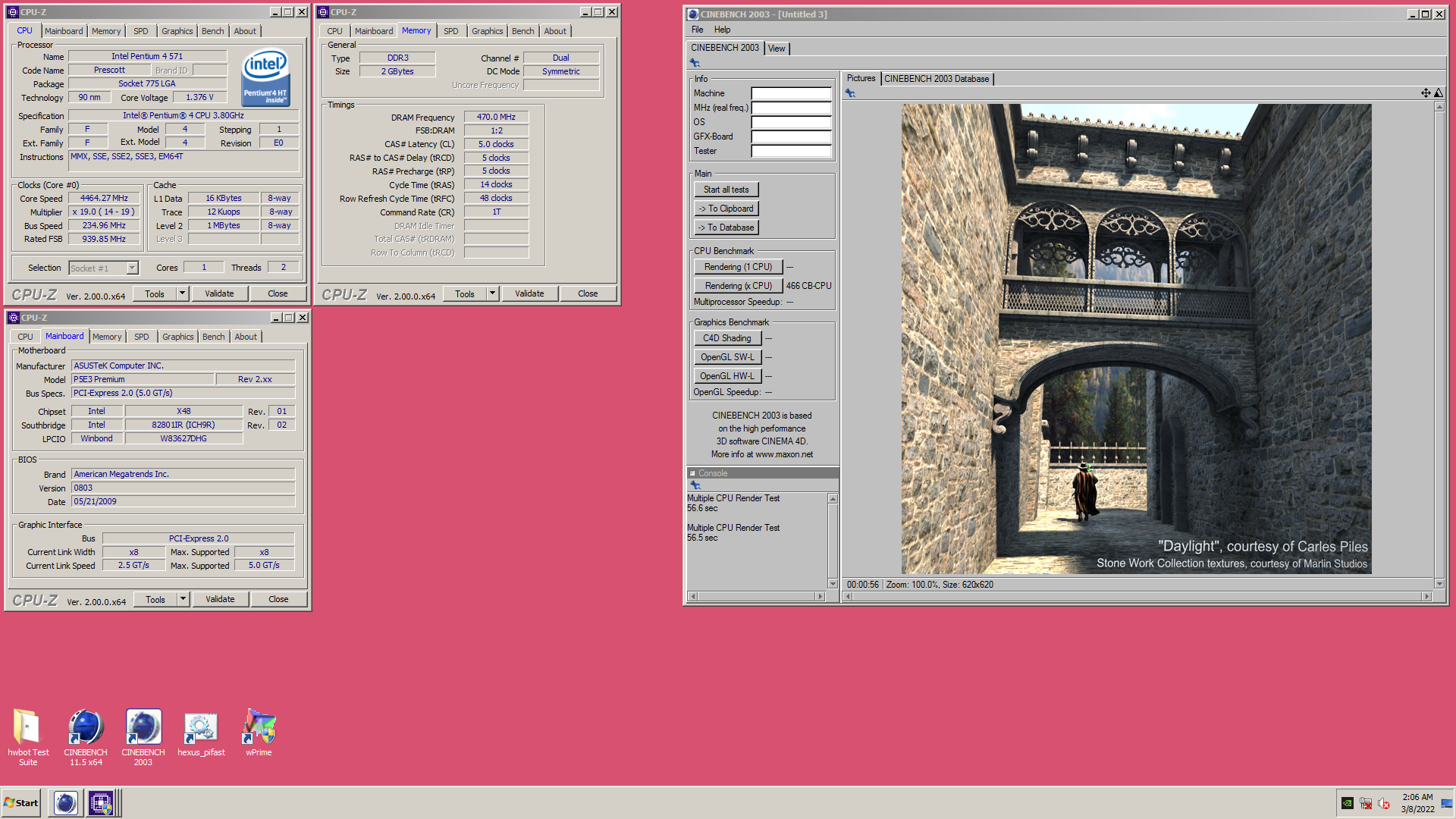Click the CPU-Z Mainboard window title icon

click(14, 318)
